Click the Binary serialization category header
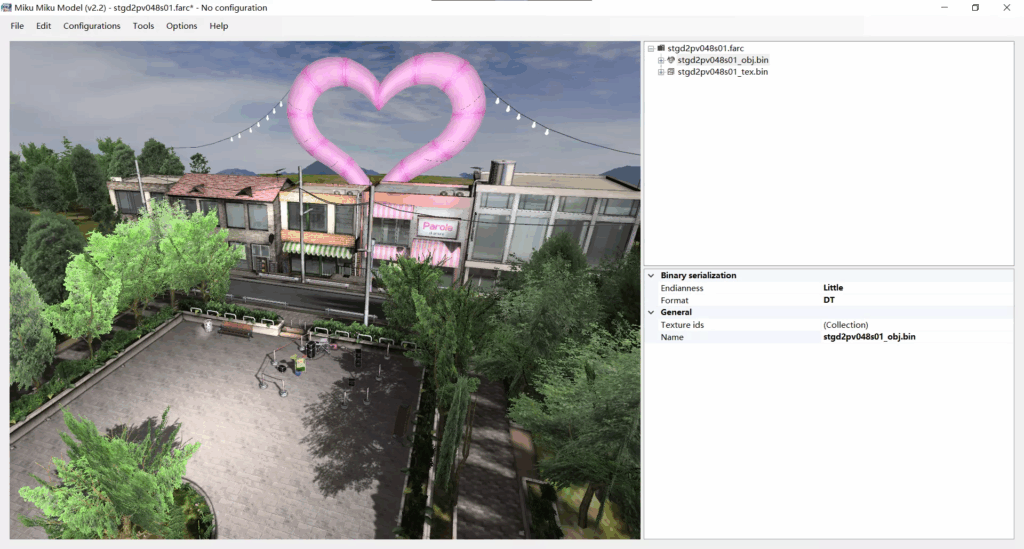Screen dimensions: 1024x549 (698, 275)
